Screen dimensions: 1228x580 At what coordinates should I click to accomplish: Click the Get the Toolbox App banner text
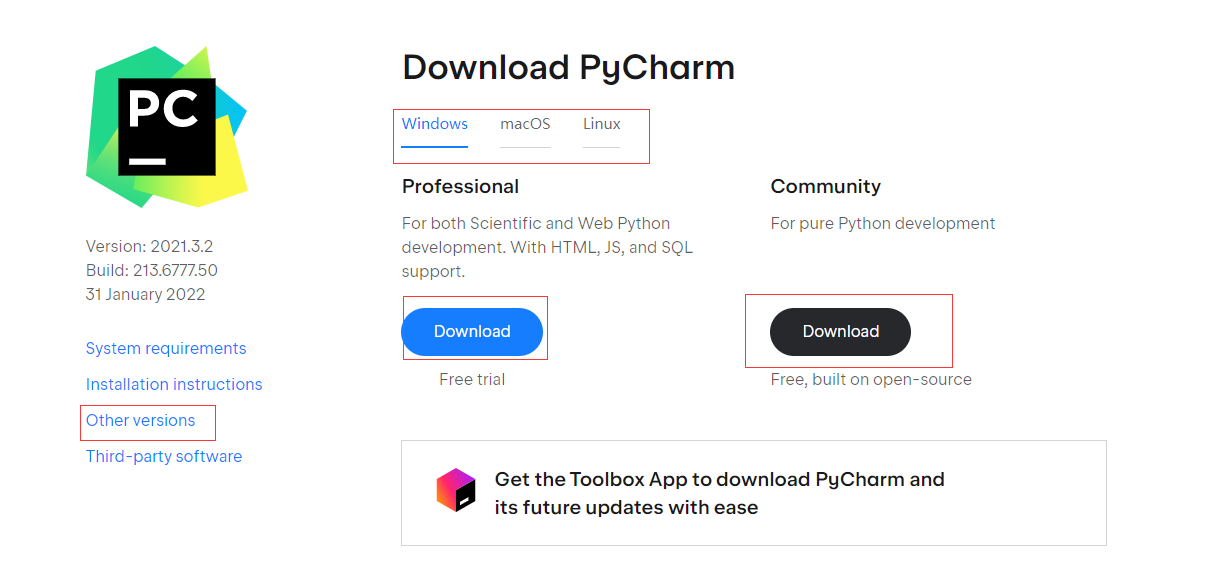tap(719, 493)
